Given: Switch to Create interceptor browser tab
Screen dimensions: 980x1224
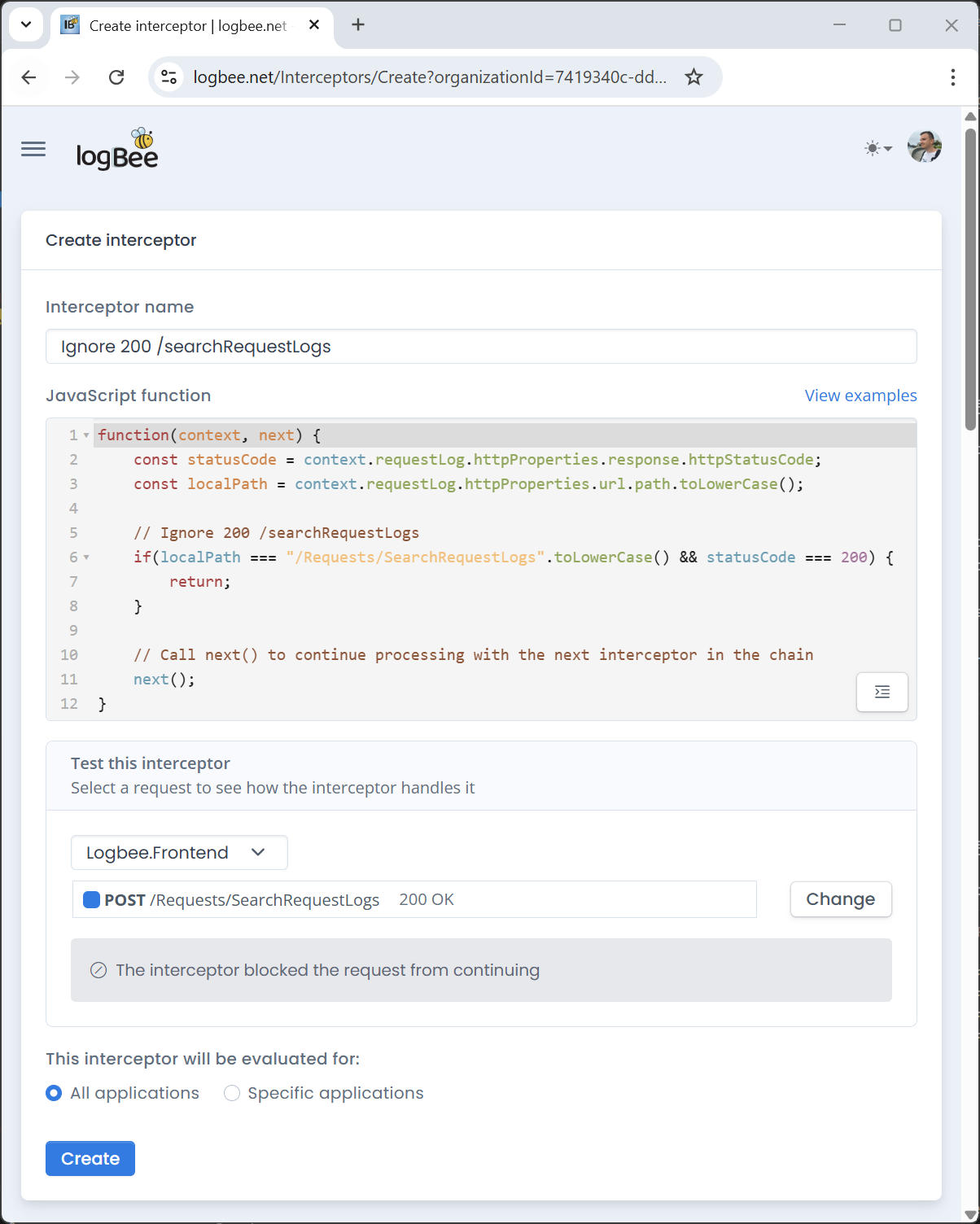Looking at the screenshot, I should (x=187, y=26).
